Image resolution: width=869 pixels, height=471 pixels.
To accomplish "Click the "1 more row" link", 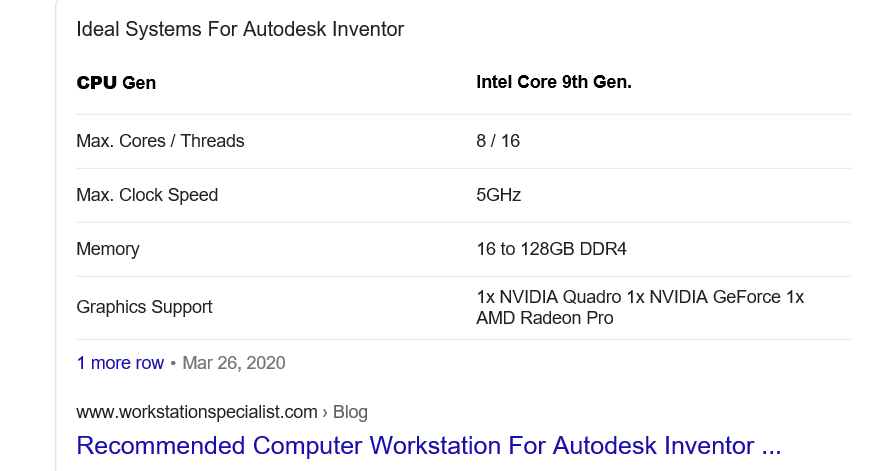I will 120,363.
